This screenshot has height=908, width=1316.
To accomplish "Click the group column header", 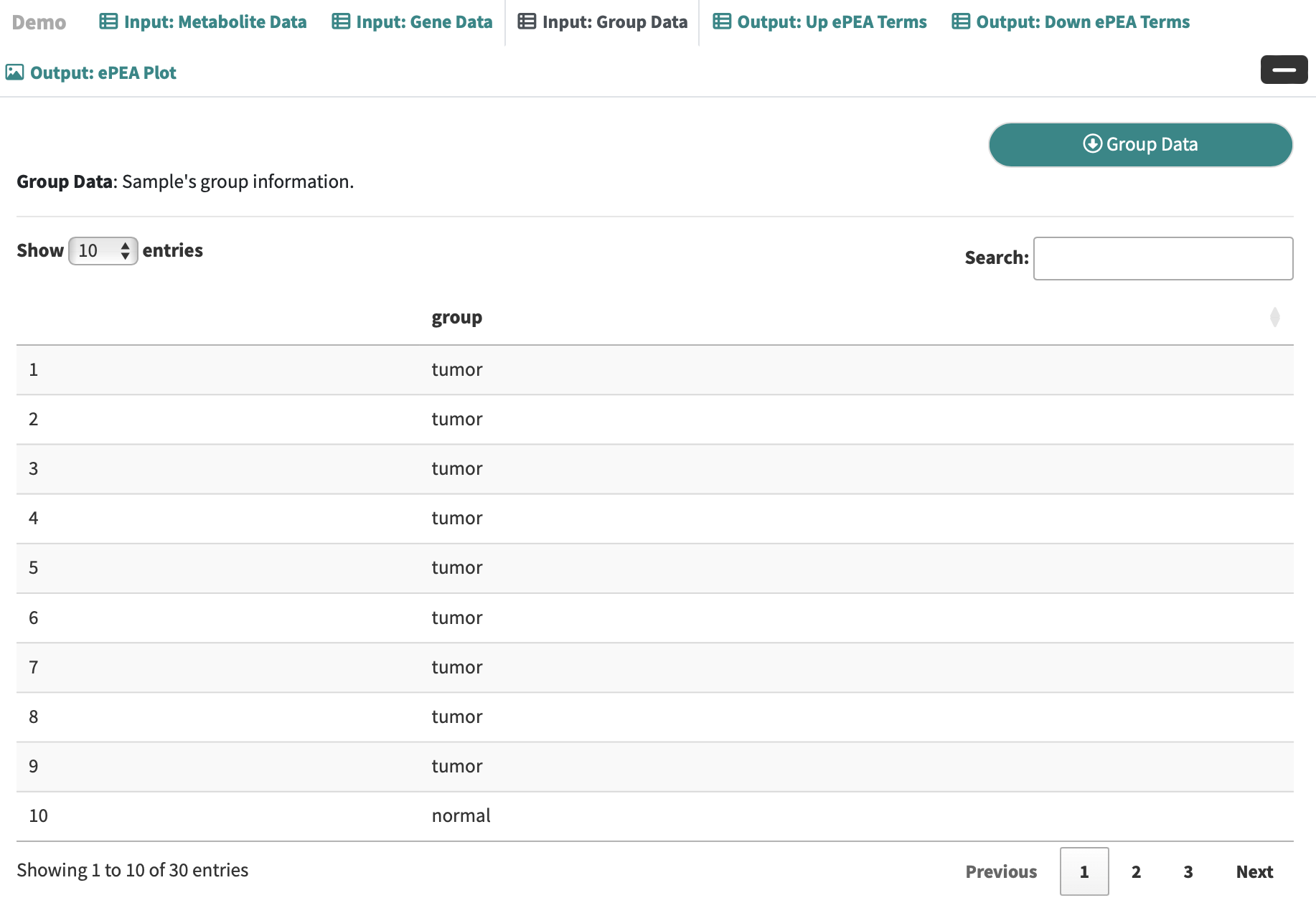I will [457, 317].
